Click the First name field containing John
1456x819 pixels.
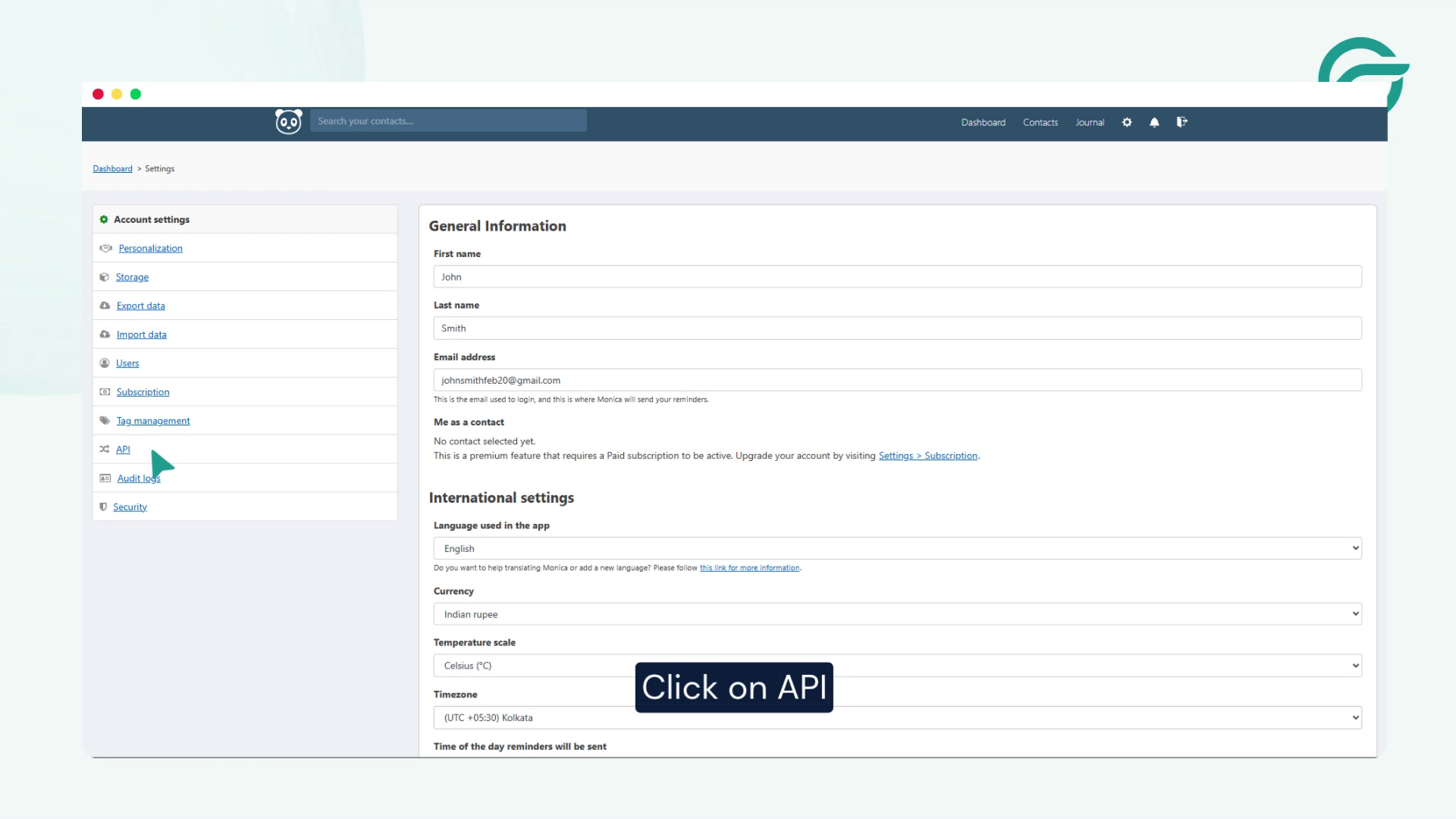pos(897,277)
